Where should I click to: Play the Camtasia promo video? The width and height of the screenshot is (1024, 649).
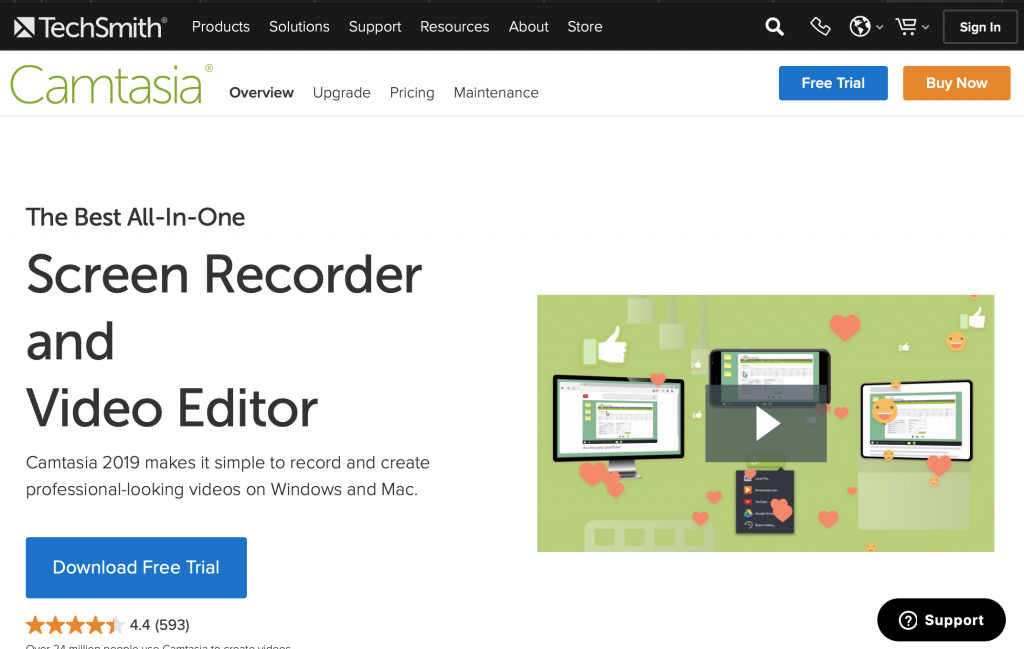coord(766,423)
